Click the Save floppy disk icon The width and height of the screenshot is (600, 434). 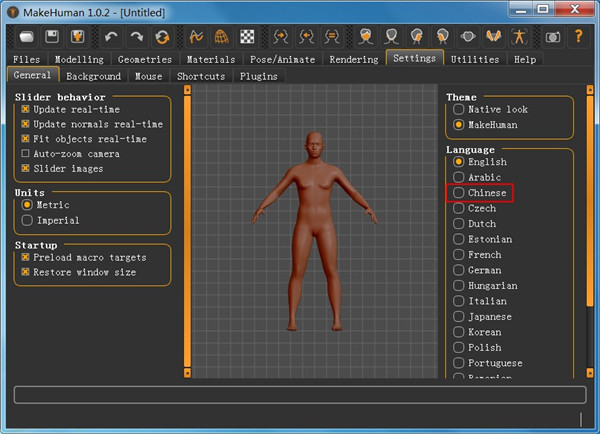tap(50, 36)
